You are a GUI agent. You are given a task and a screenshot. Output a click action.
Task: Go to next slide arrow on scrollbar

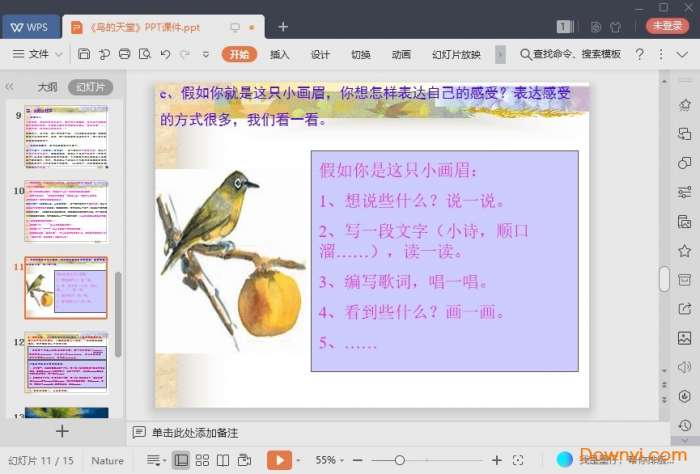[x=664, y=400]
